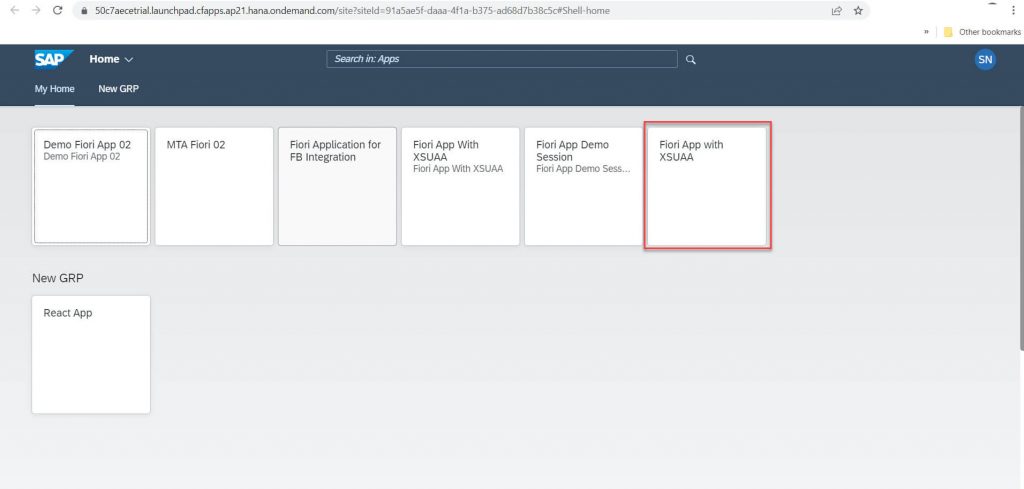Switch to the My Home tab
Screen dimensions: 1024x489
pos(54,89)
